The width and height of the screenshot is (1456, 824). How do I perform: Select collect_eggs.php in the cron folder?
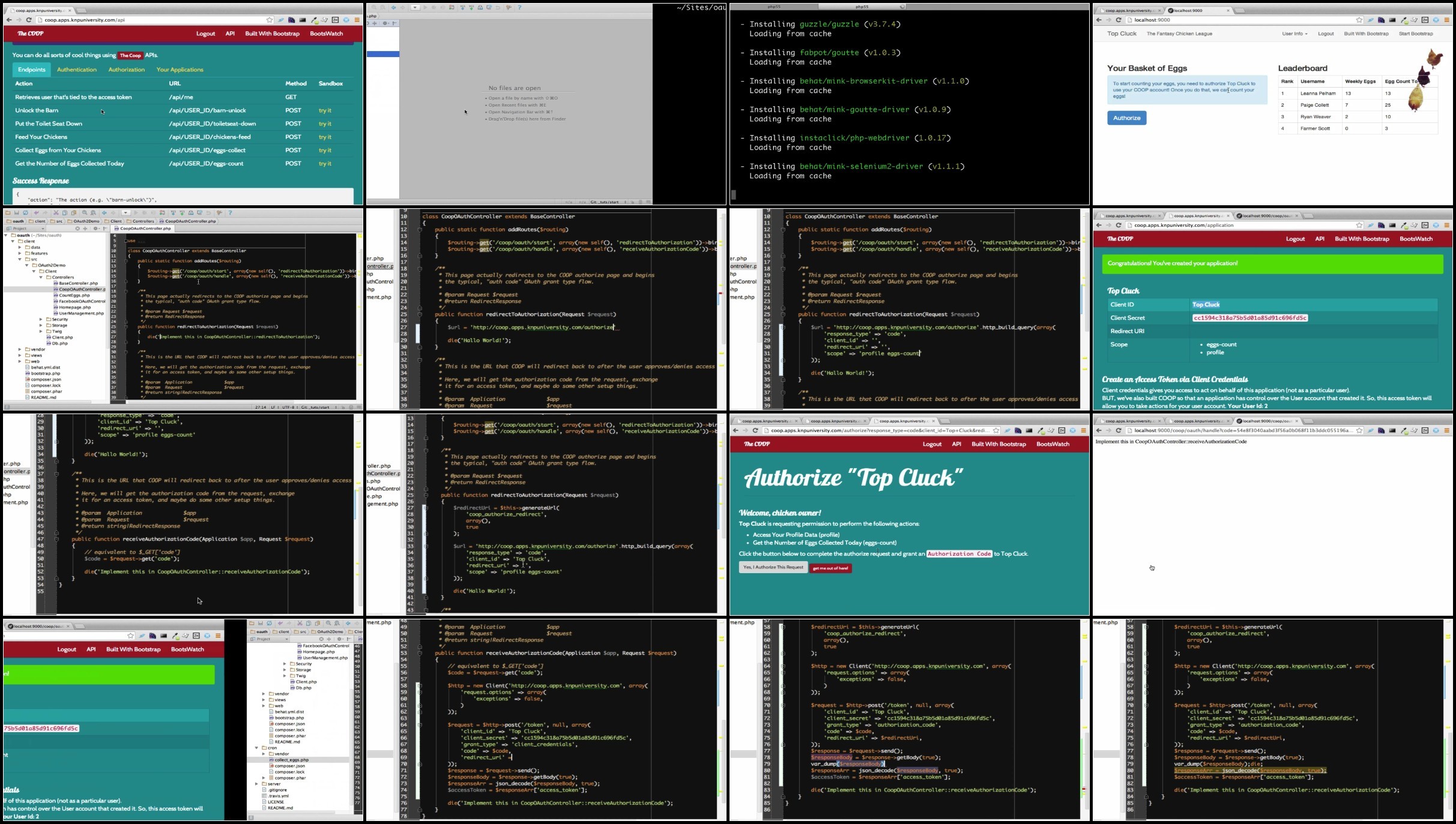tap(291, 760)
